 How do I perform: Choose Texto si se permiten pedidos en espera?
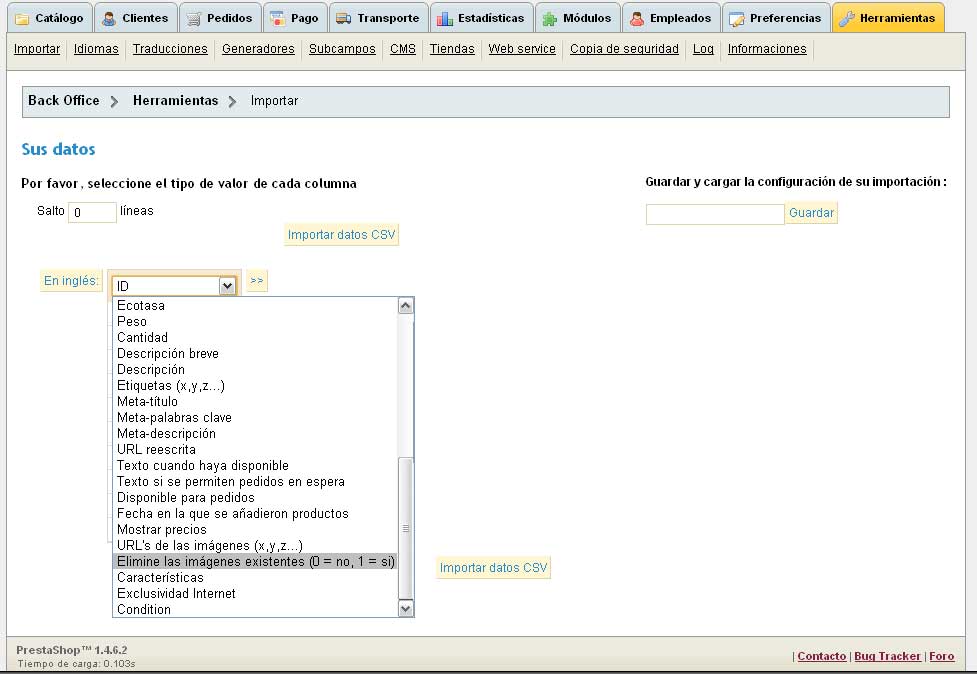[255, 482]
